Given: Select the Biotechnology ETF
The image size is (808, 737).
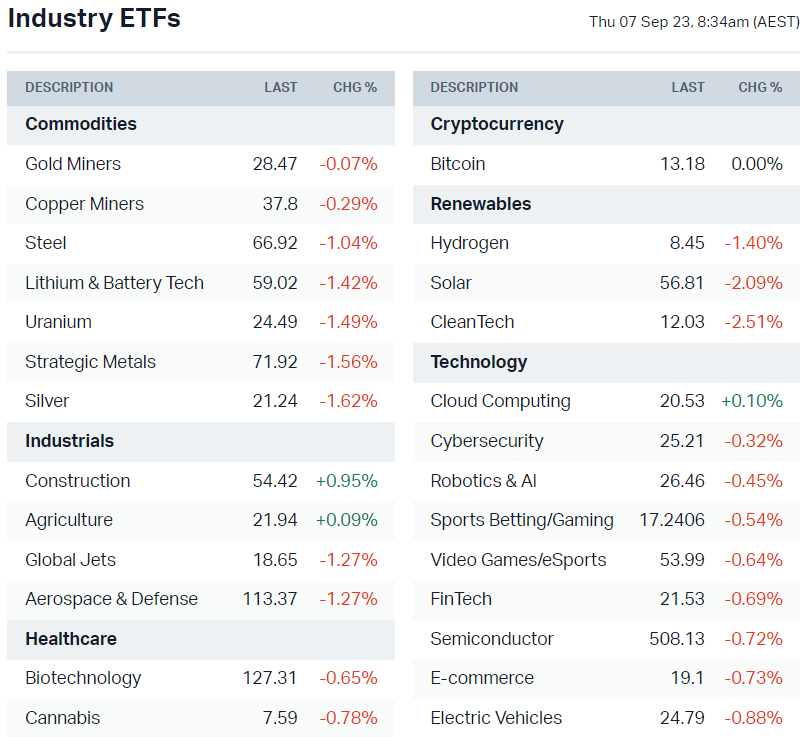Looking at the screenshot, I should pos(83,678).
